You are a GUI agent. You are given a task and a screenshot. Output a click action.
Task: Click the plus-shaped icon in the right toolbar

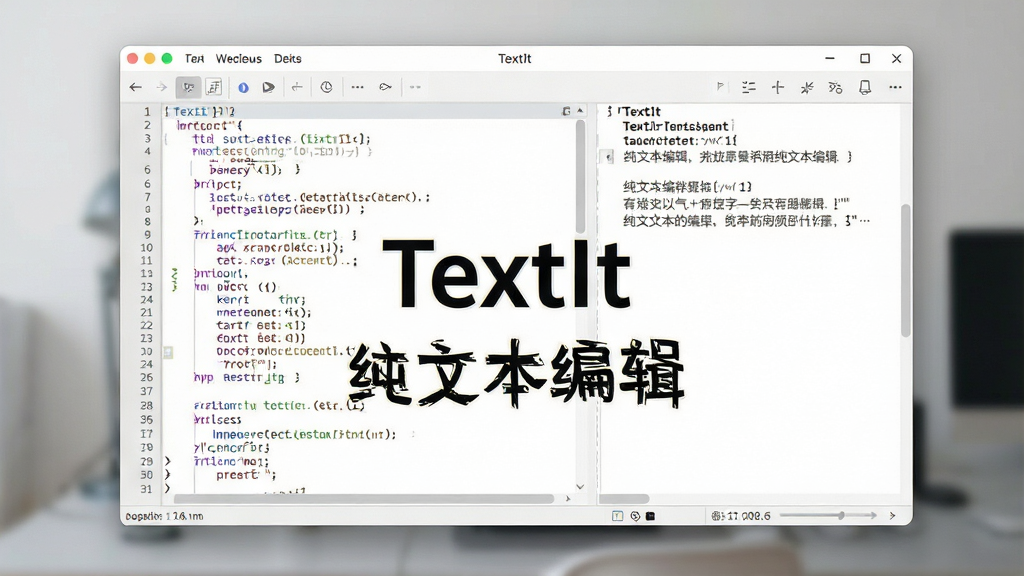778,87
